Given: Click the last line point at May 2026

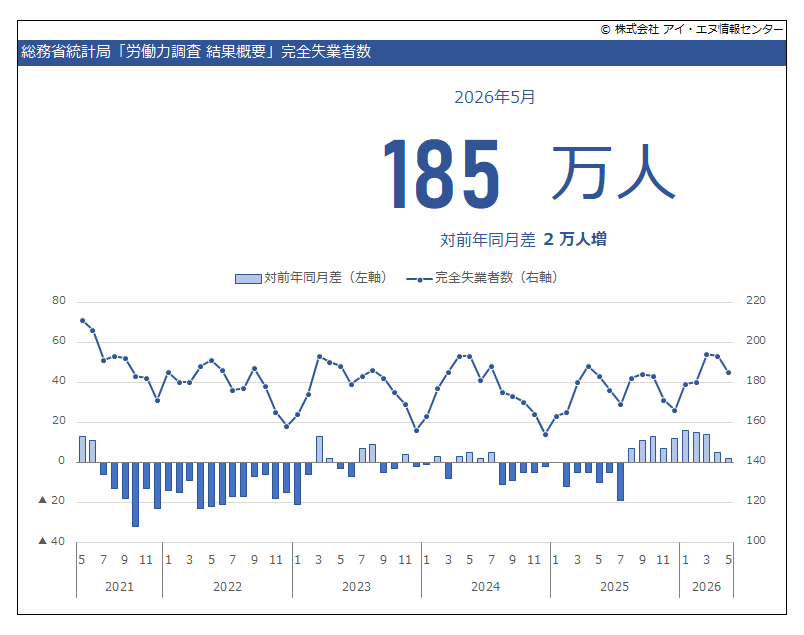Looking at the screenshot, I should [x=728, y=373].
